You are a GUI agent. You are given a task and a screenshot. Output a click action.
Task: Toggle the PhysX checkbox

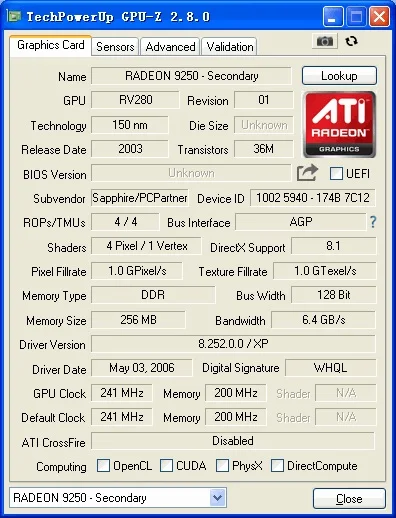222,465
